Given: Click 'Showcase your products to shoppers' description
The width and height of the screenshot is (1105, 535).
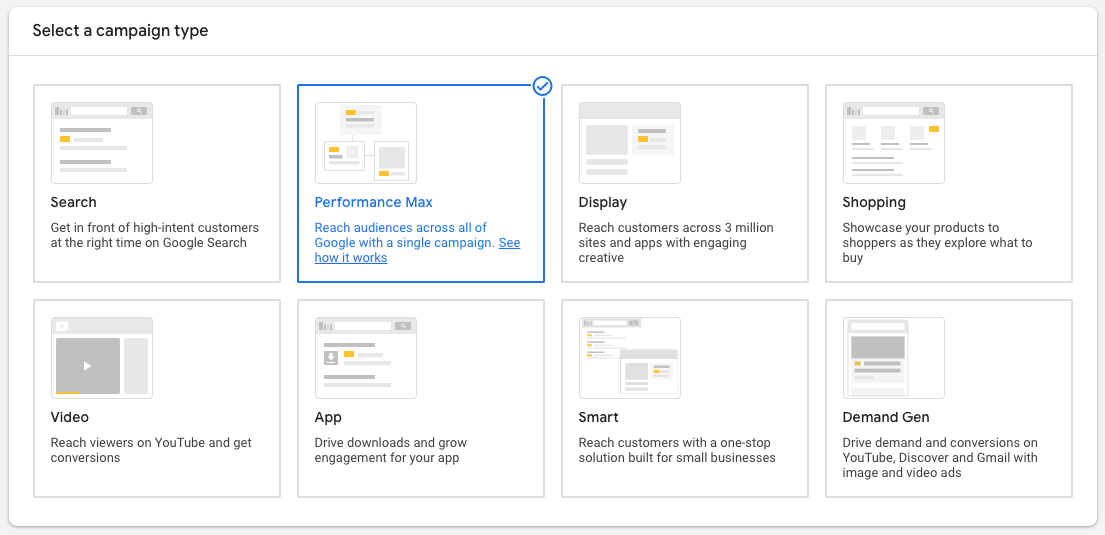Looking at the screenshot, I should pyautogui.click(x=937, y=242).
